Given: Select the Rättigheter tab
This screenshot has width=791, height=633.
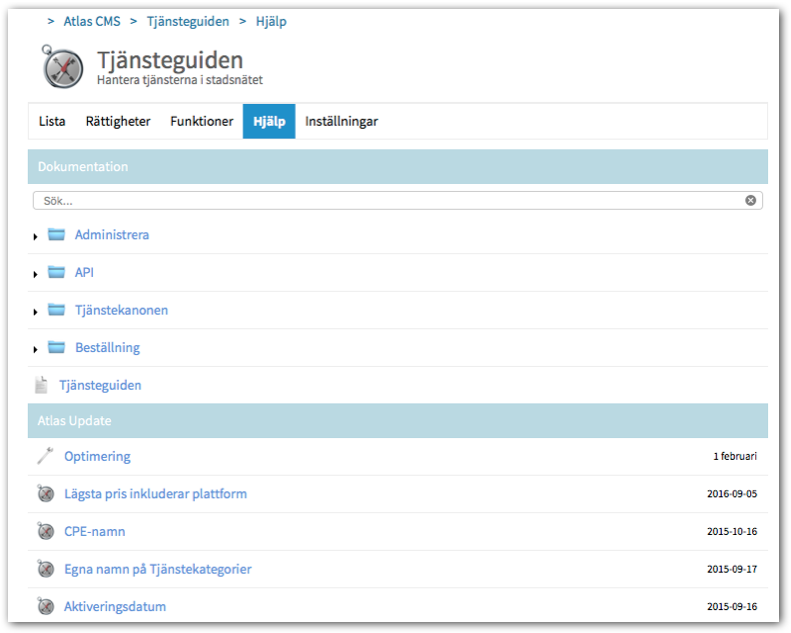Looking at the screenshot, I should click(118, 121).
